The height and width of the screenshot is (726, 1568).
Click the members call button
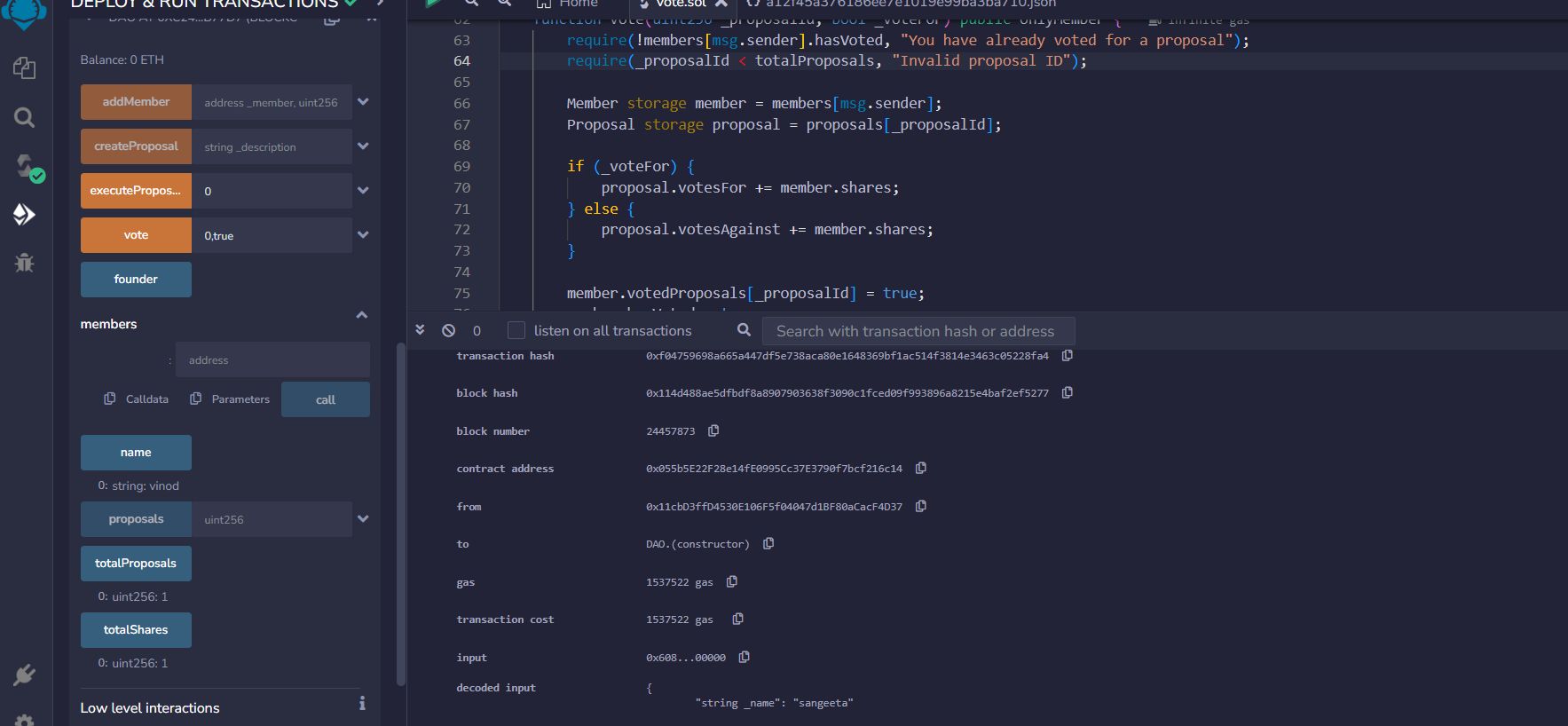326,399
